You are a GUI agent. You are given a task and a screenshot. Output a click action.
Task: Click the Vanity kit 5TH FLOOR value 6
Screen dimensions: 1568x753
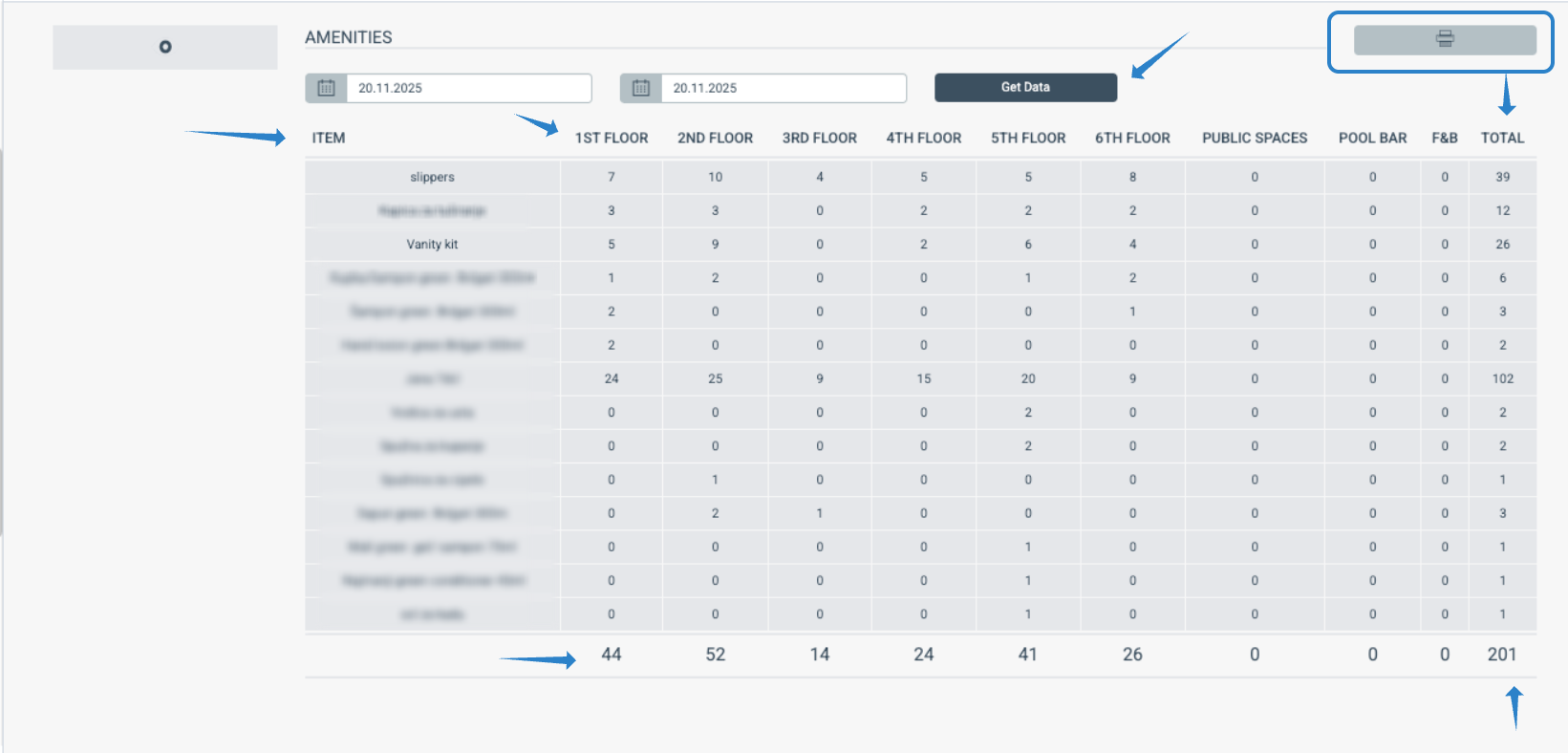(x=1028, y=245)
